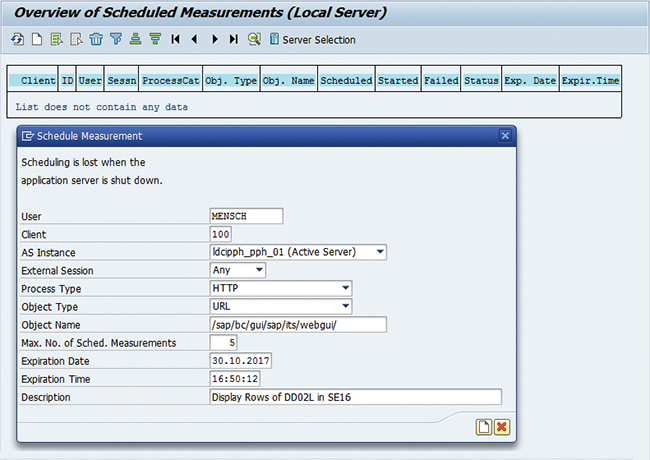This screenshot has height=460, width=650.
Task: Expand the External Session dropdown
Action: (259, 270)
